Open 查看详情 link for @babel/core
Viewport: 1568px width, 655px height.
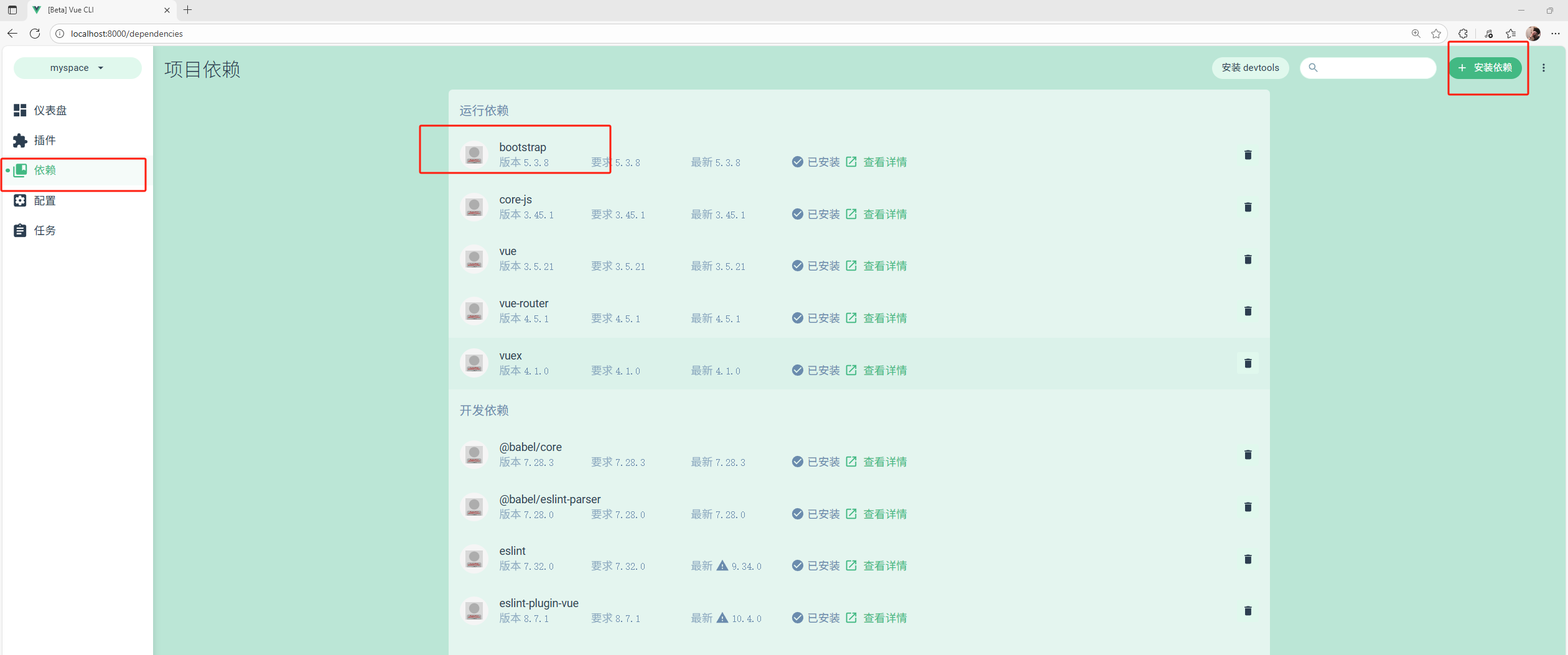877,462
